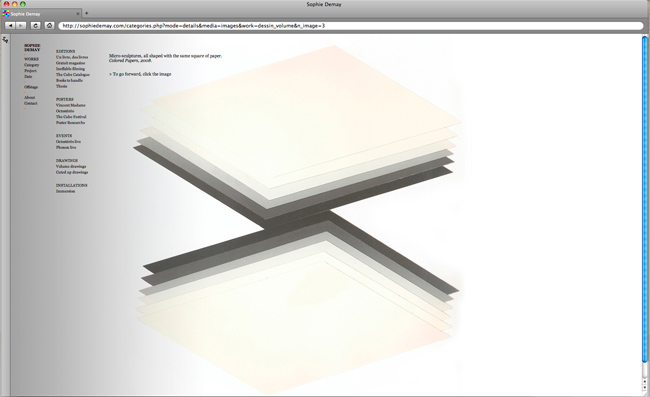Open the Contact page link
650x397 pixels.
pyautogui.click(x=30, y=103)
